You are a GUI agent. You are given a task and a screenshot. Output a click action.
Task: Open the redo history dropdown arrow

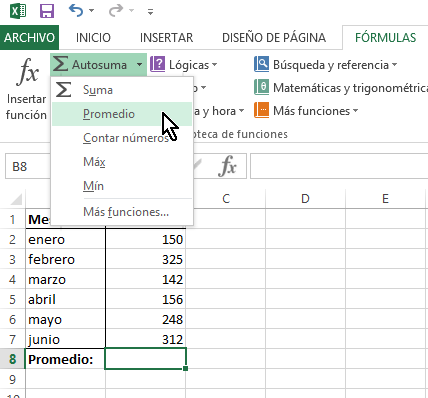click(131, 11)
